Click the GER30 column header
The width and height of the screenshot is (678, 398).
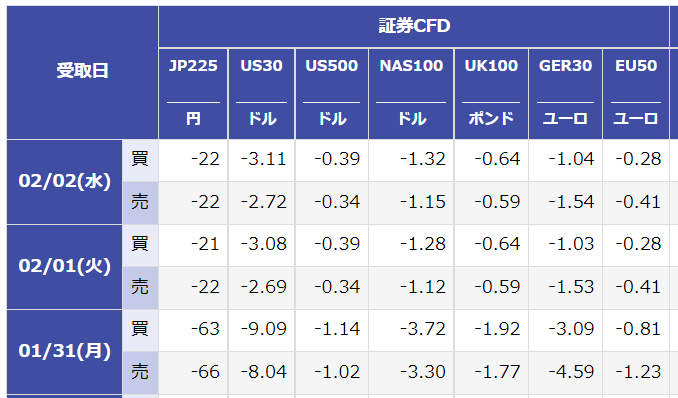[566, 94]
